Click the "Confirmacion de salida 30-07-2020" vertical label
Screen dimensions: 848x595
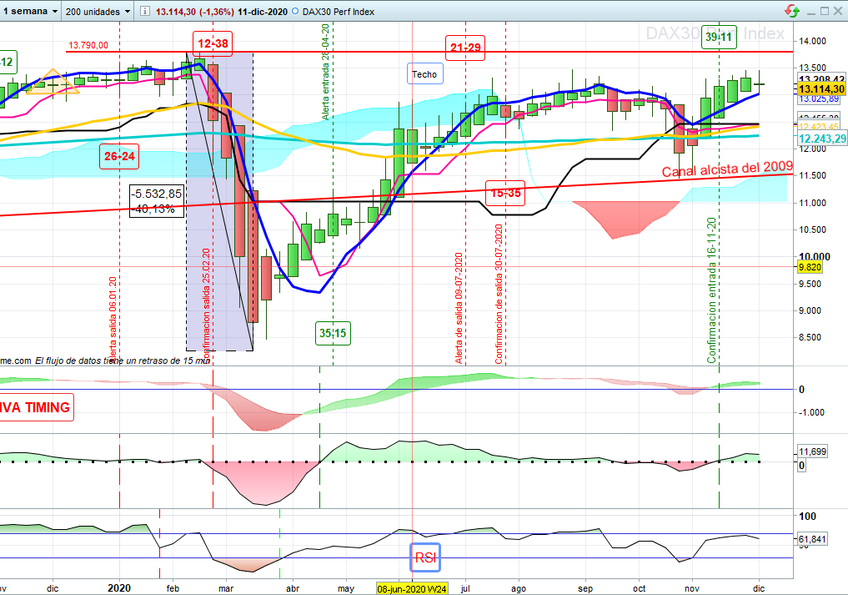499,294
